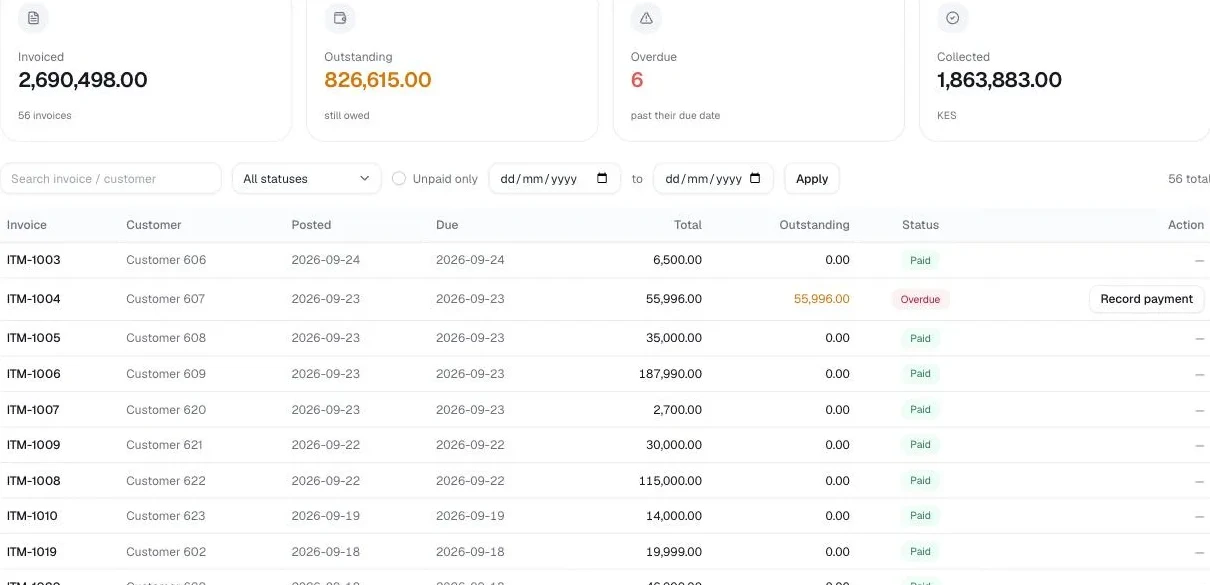Open calendar picker in second date field
The height and width of the screenshot is (585, 1210).
pyautogui.click(x=755, y=179)
